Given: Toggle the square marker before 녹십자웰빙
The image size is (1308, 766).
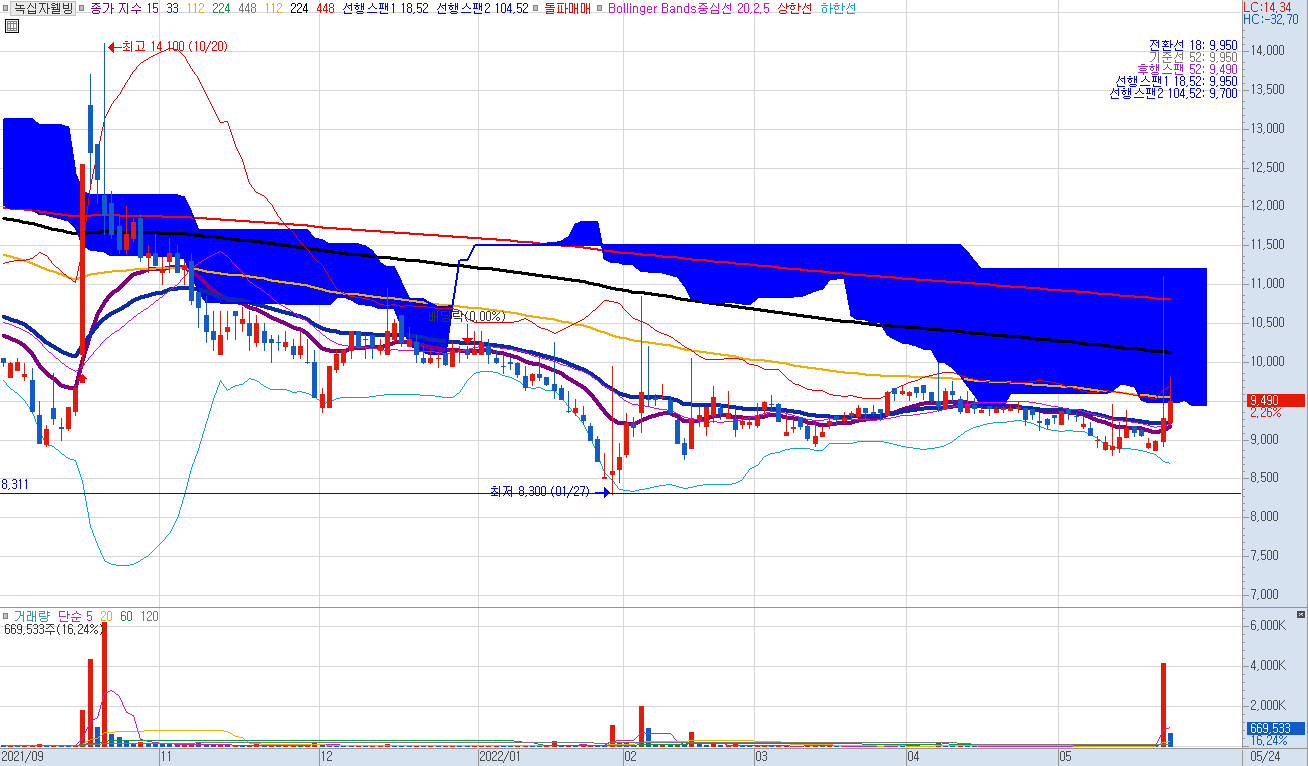Looking at the screenshot, I should pos(5,8).
